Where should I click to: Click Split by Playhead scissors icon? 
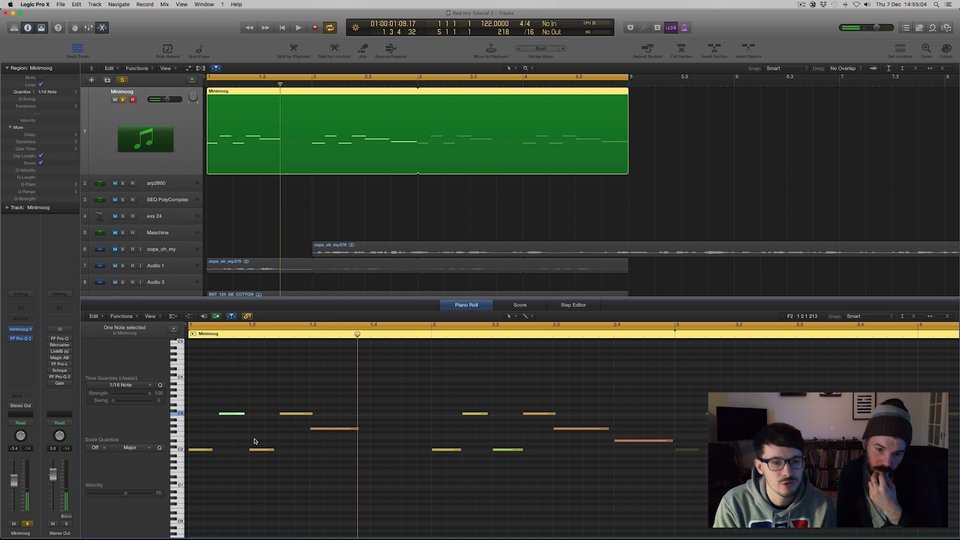293,48
